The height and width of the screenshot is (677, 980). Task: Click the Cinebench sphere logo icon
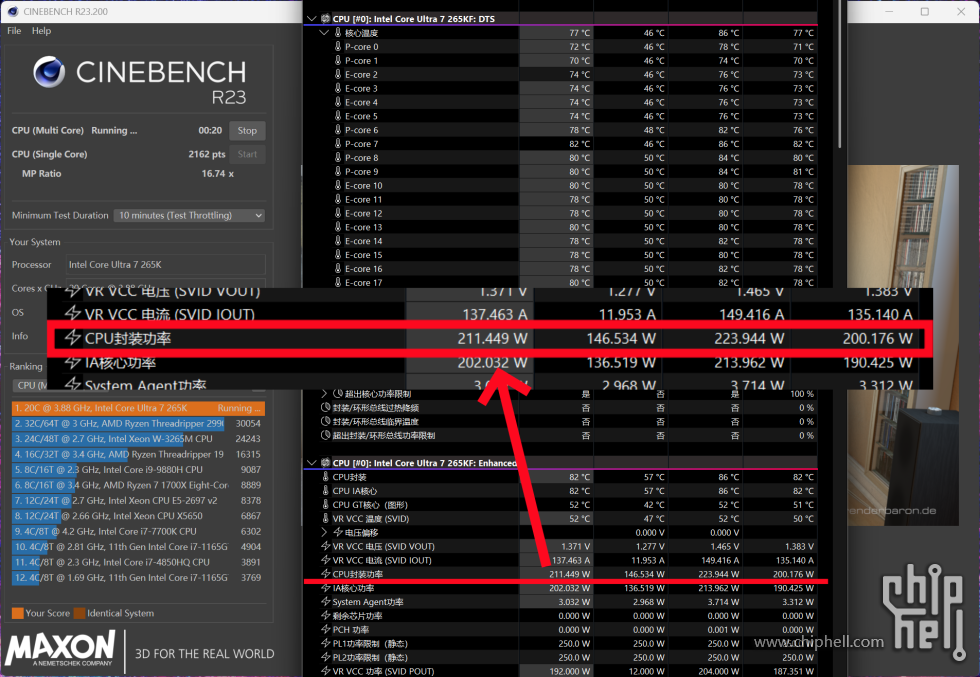[x=49, y=71]
